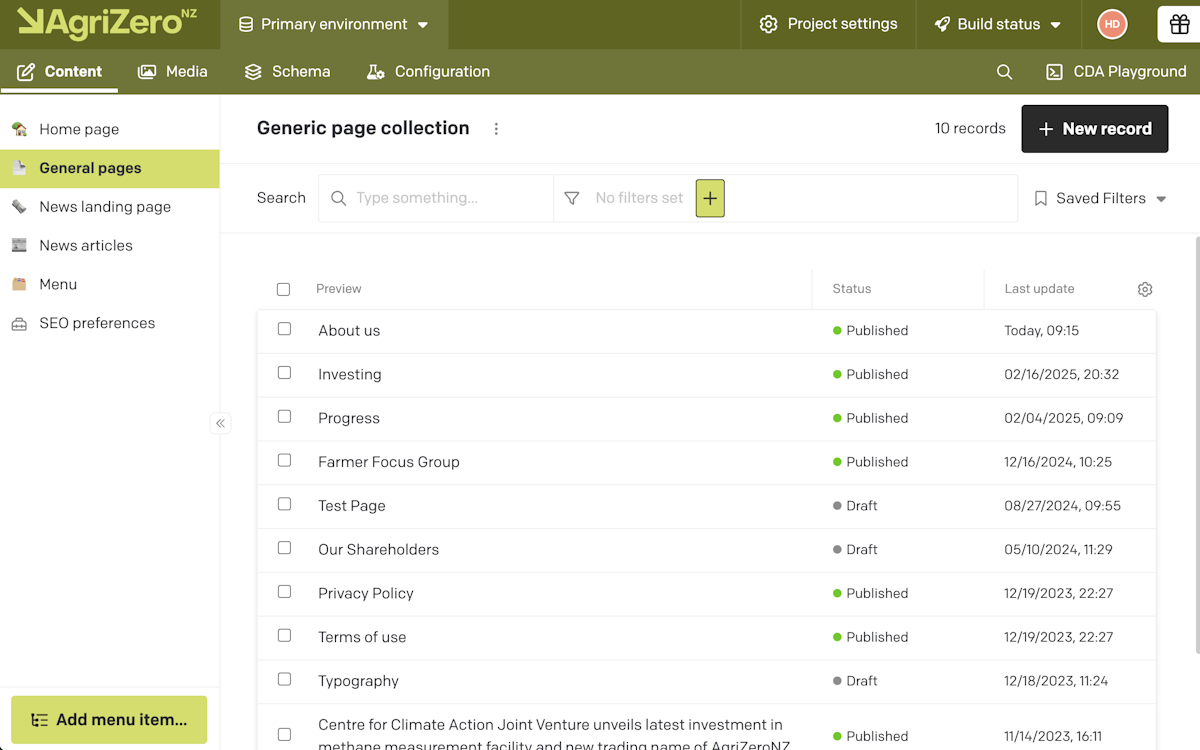
Task: Check the Test Page row checkbox
Action: pyautogui.click(x=284, y=504)
